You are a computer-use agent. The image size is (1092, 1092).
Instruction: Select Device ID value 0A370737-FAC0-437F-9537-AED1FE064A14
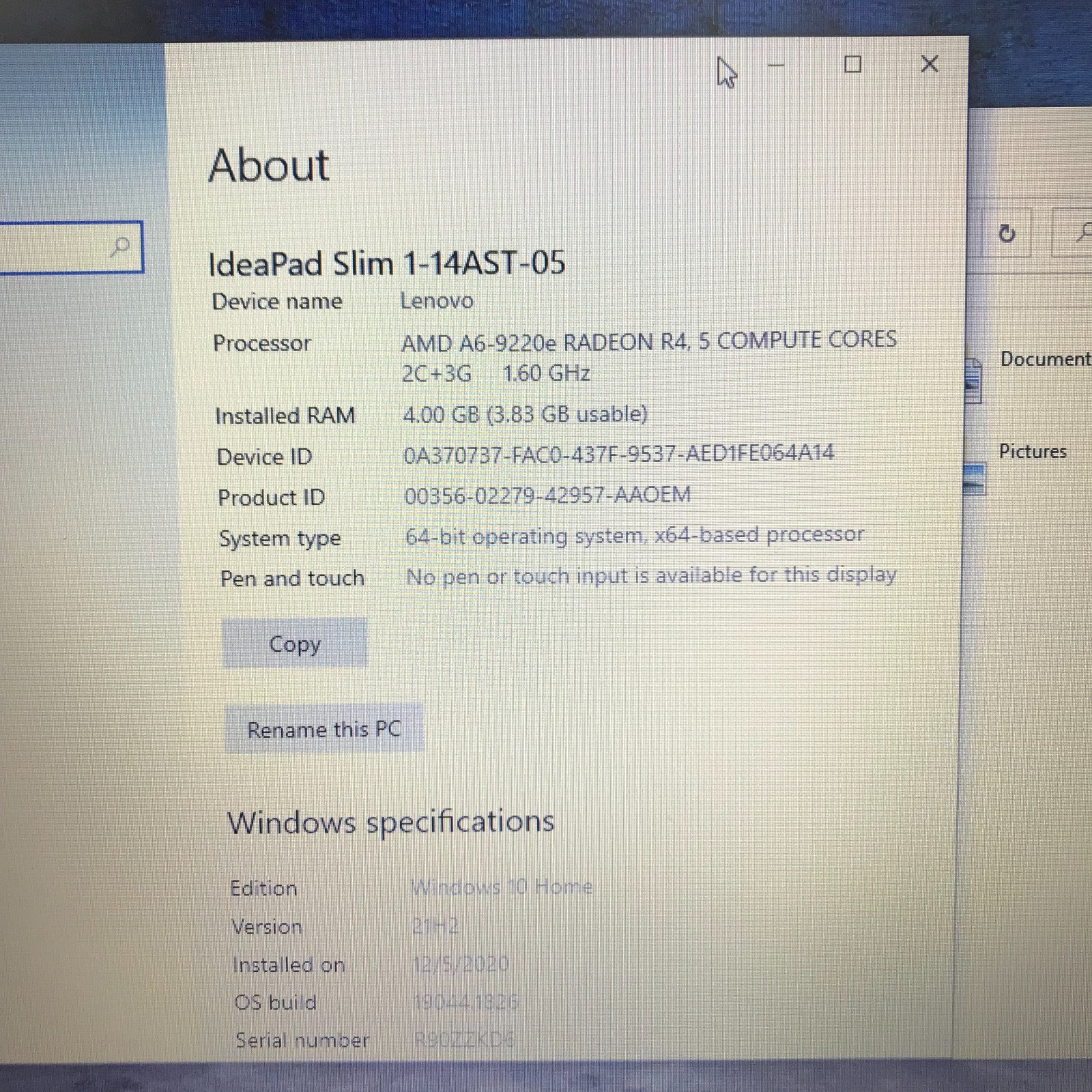(619, 454)
